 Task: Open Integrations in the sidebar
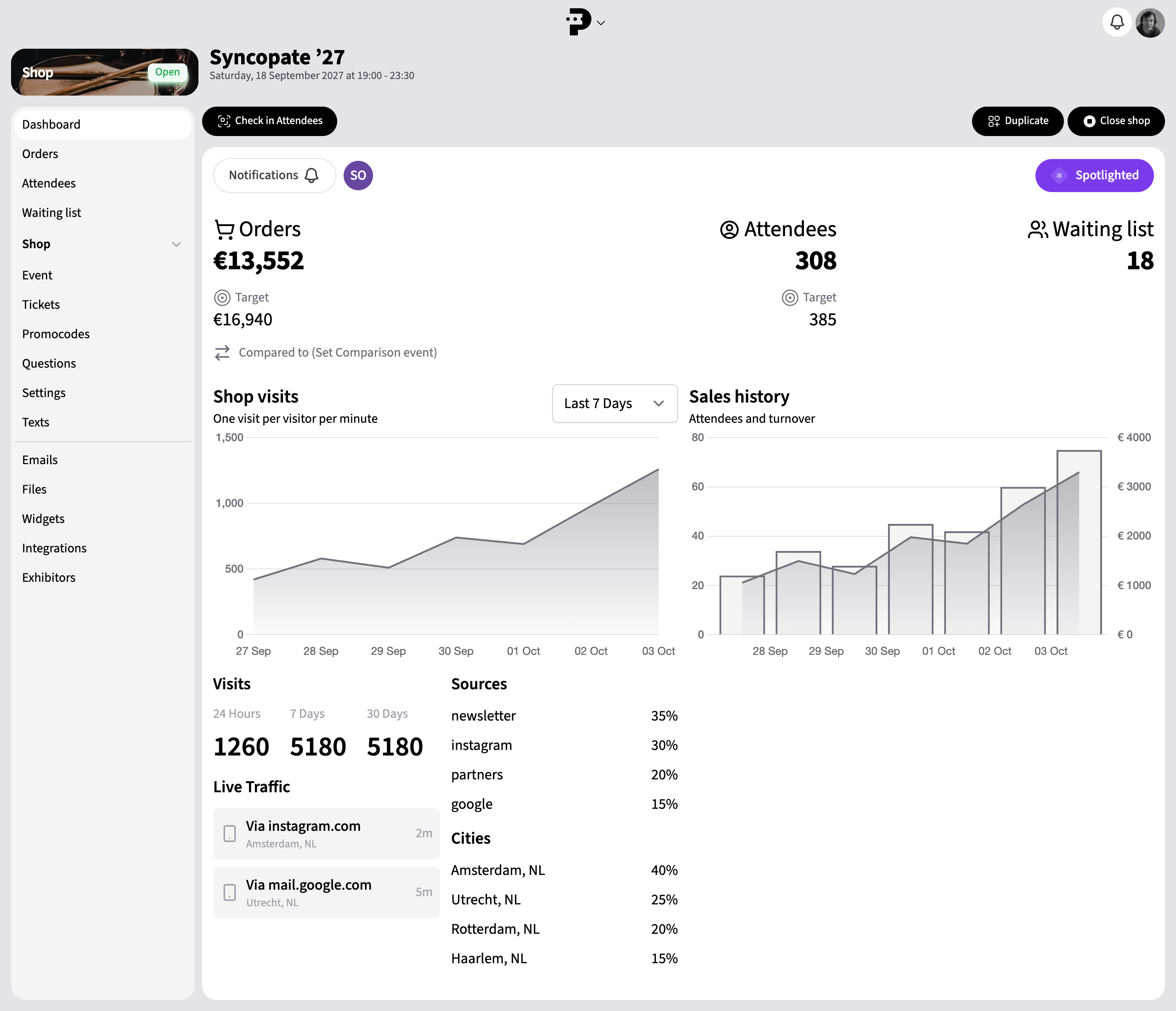(102, 549)
